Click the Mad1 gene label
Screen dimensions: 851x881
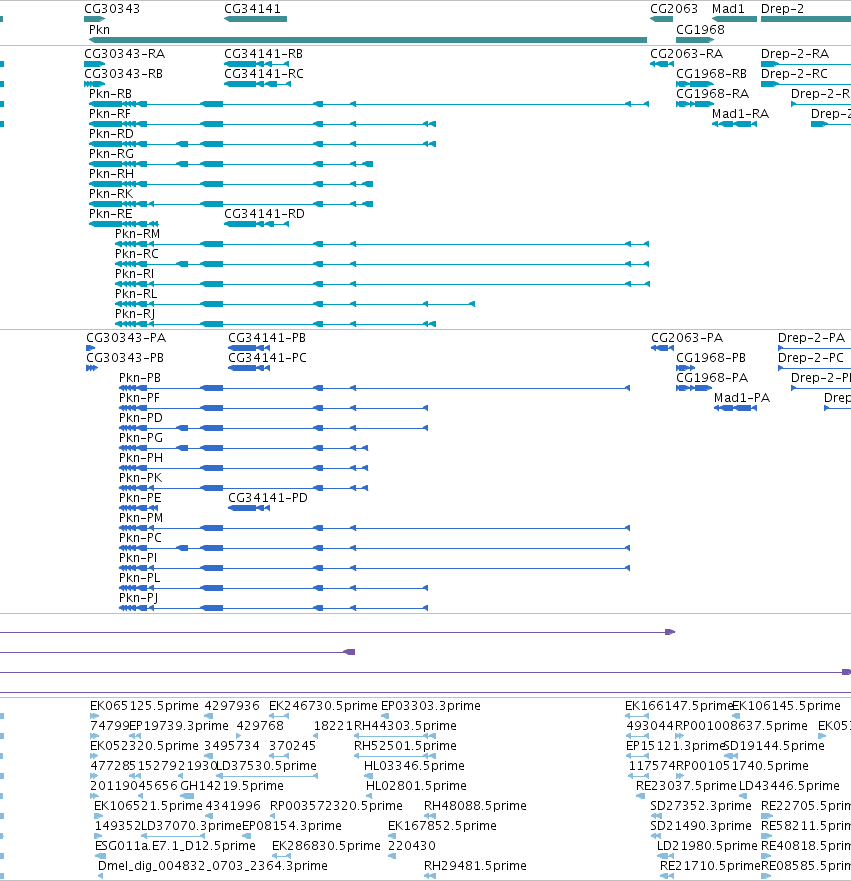pyautogui.click(x=728, y=9)
